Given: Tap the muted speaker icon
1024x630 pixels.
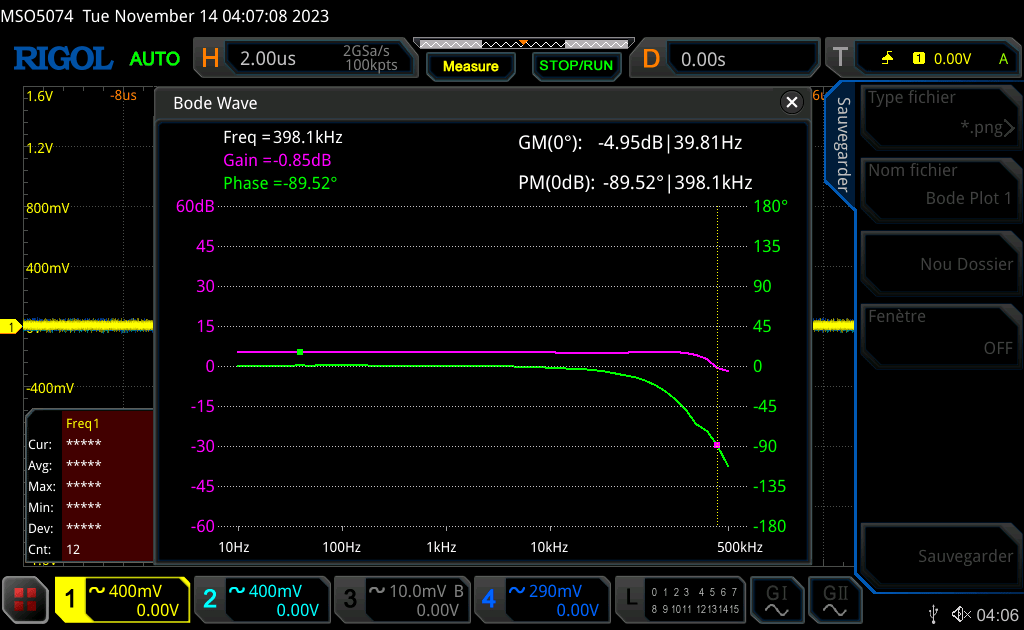Looking at the screenshot, I should 961,614.
